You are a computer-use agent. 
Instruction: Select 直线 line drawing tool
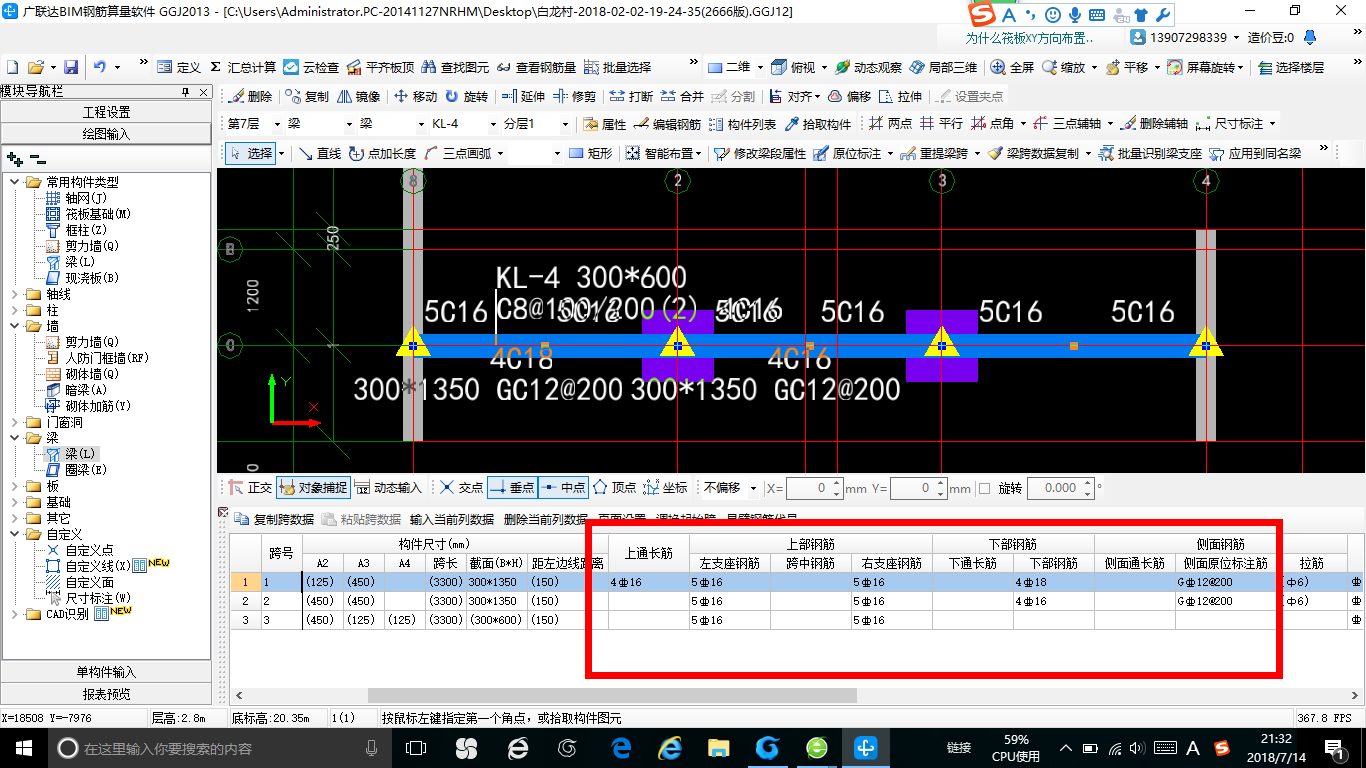[319, 153]
